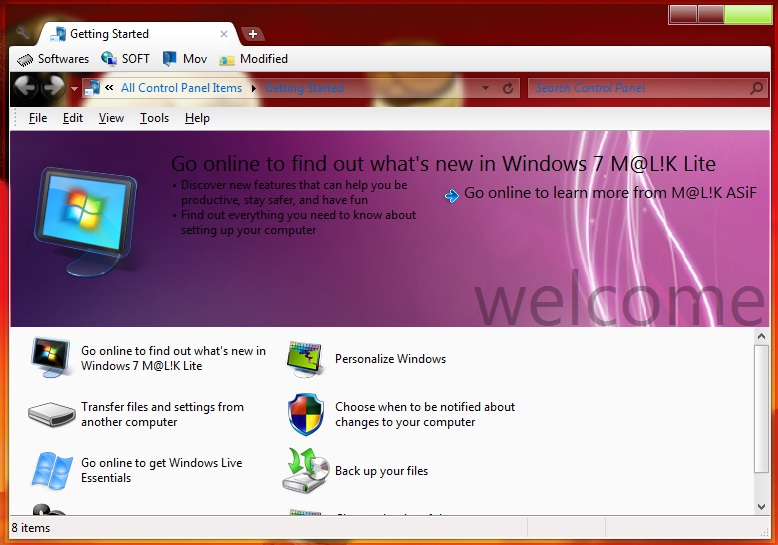The height and width of the screenshot is (545, 778).
Task: Click the hard drive transfer files icon
Action: click(x=51, y=414)
